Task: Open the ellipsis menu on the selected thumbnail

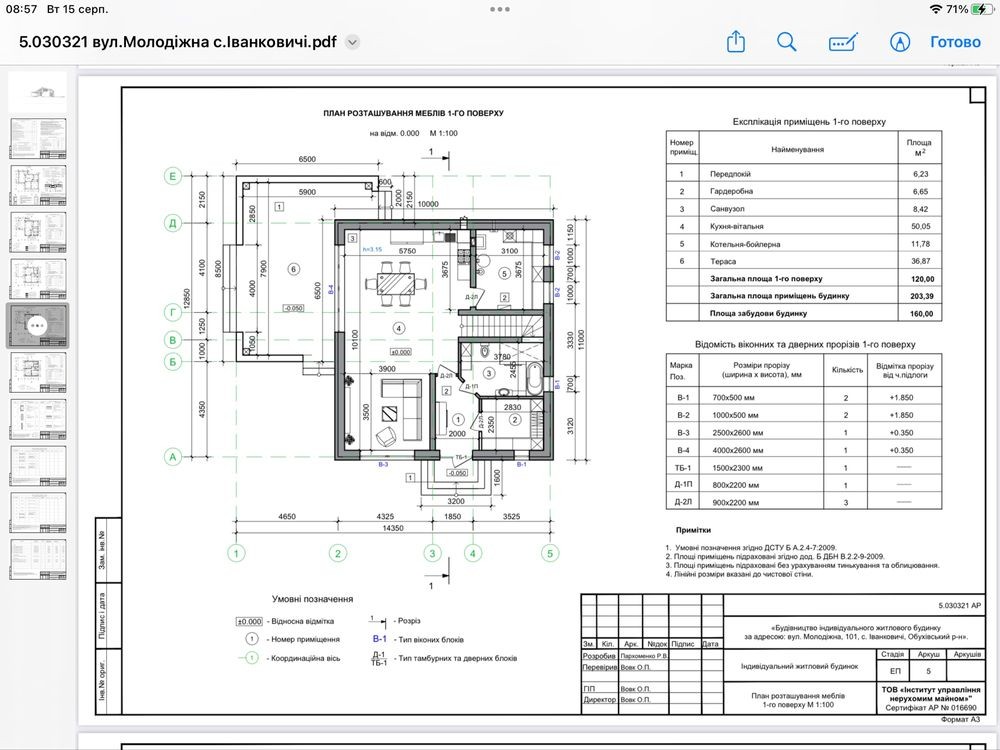Action: tap(38, 325)
